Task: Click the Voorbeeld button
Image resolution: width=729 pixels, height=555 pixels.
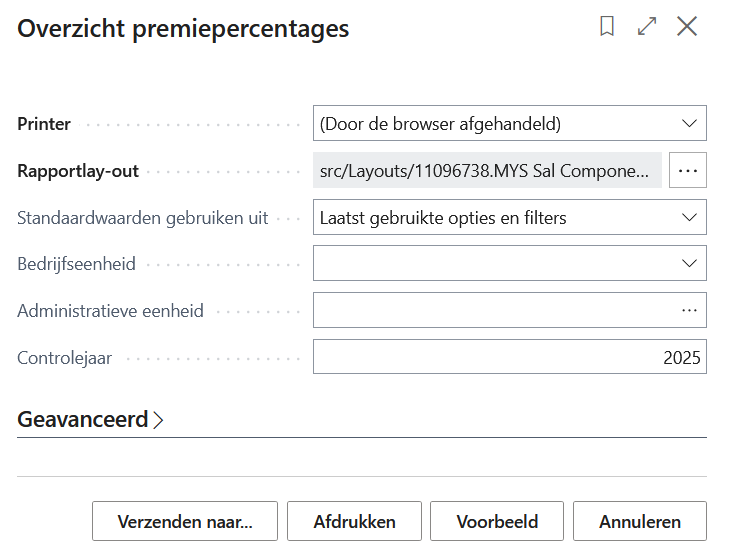Action: (497, 522)
